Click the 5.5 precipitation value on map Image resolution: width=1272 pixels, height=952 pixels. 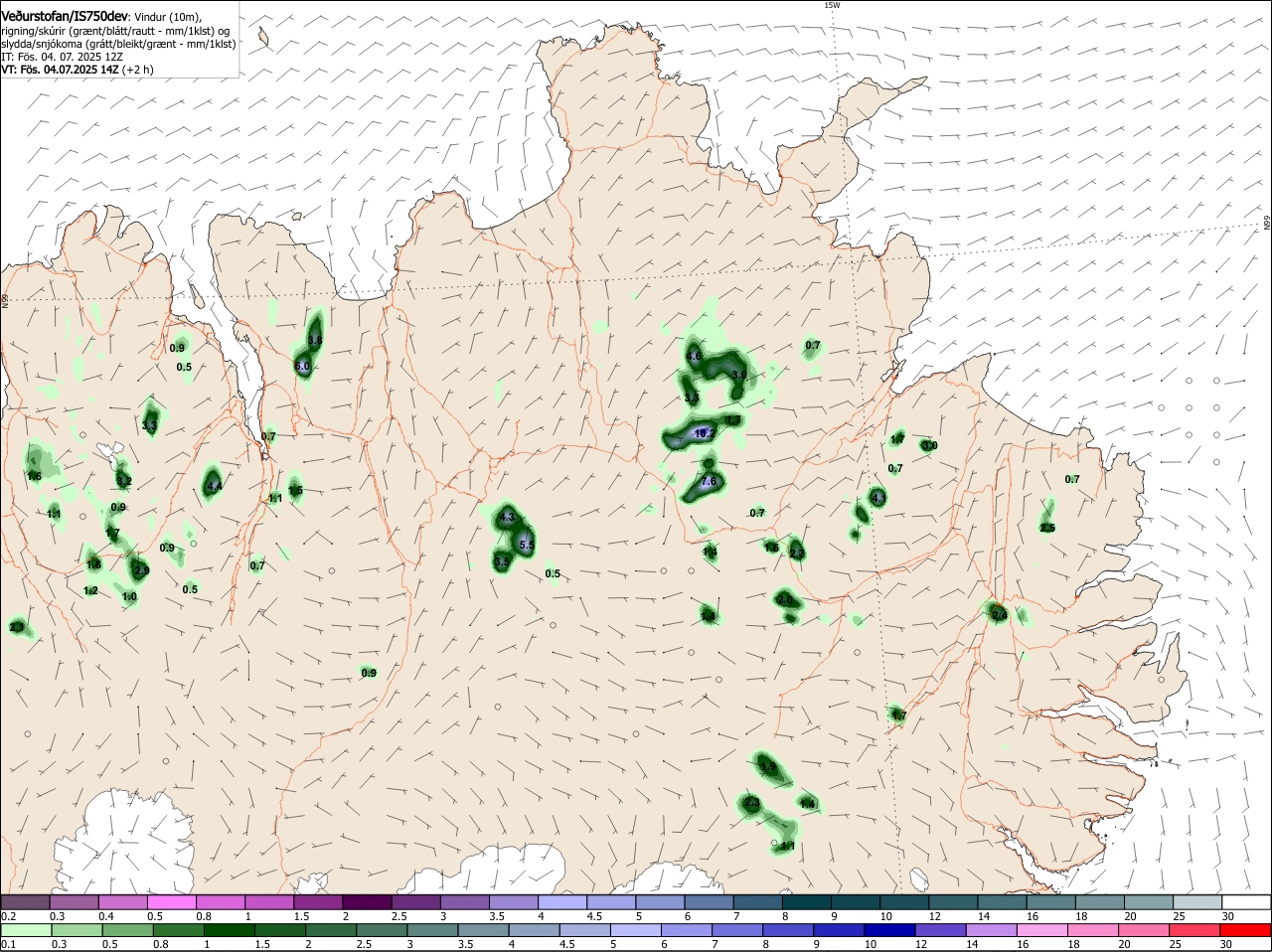(x=527, y=545)
